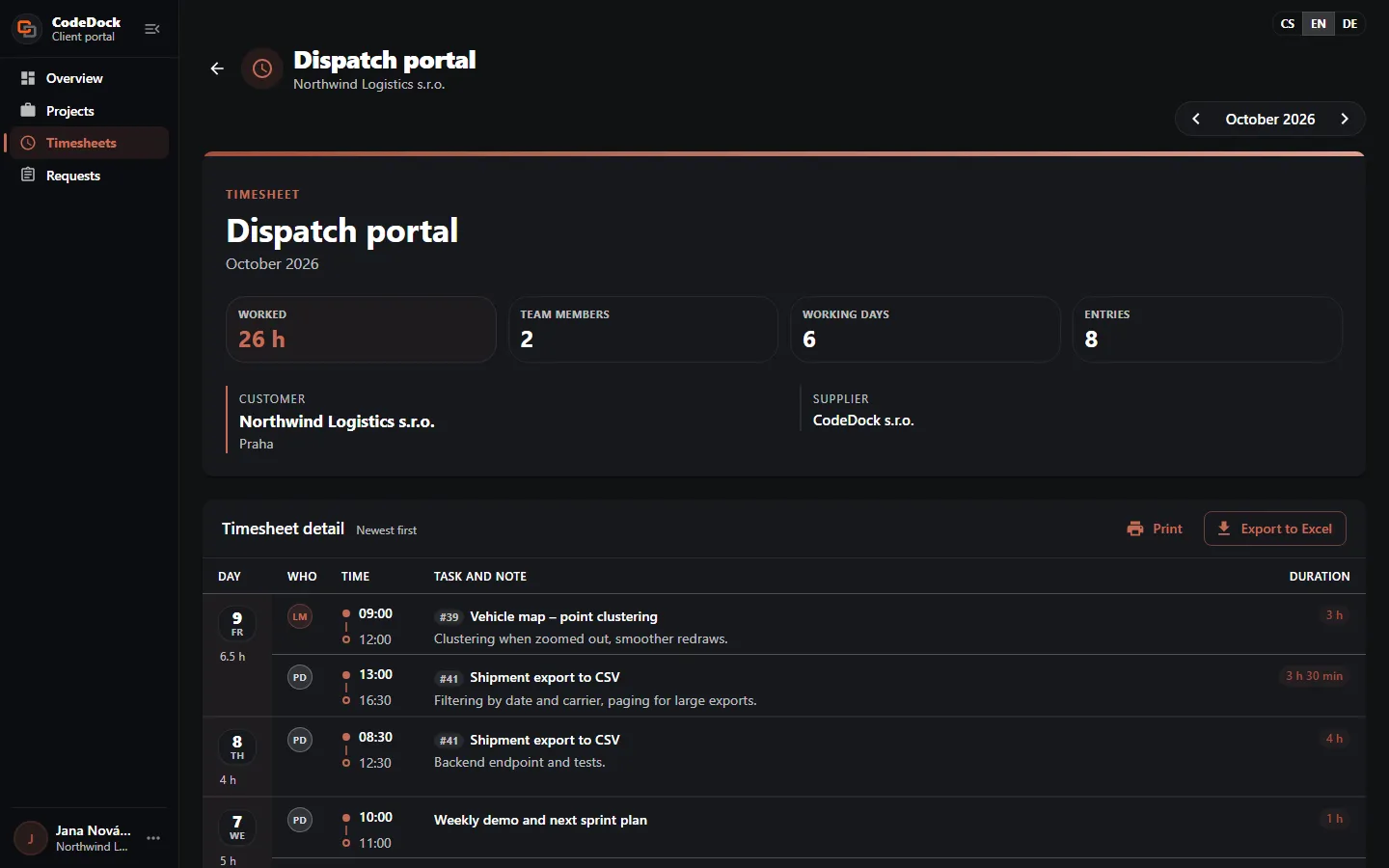The height and width of the screenshot is (868, 1389).
Task: Click the CodeDock logo icon
Action: [x=27, y=29]
